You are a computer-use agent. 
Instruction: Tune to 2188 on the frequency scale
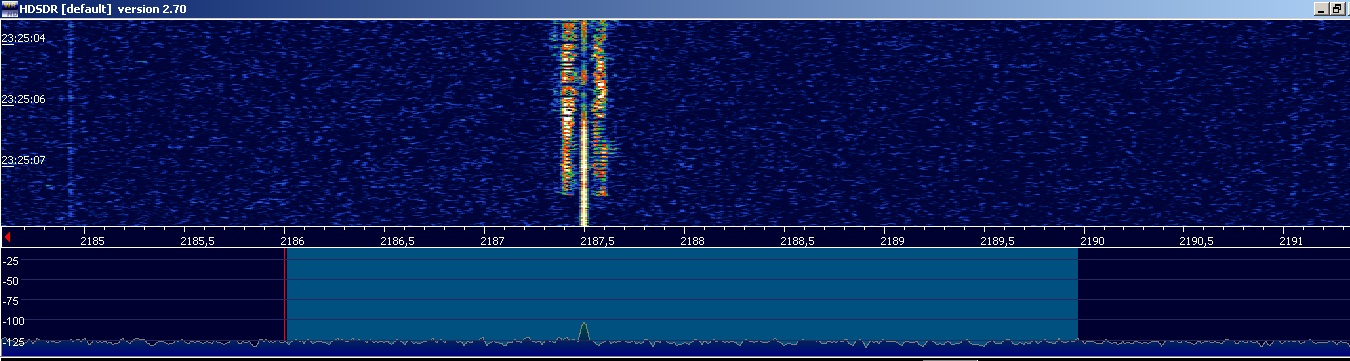point(692,241)
